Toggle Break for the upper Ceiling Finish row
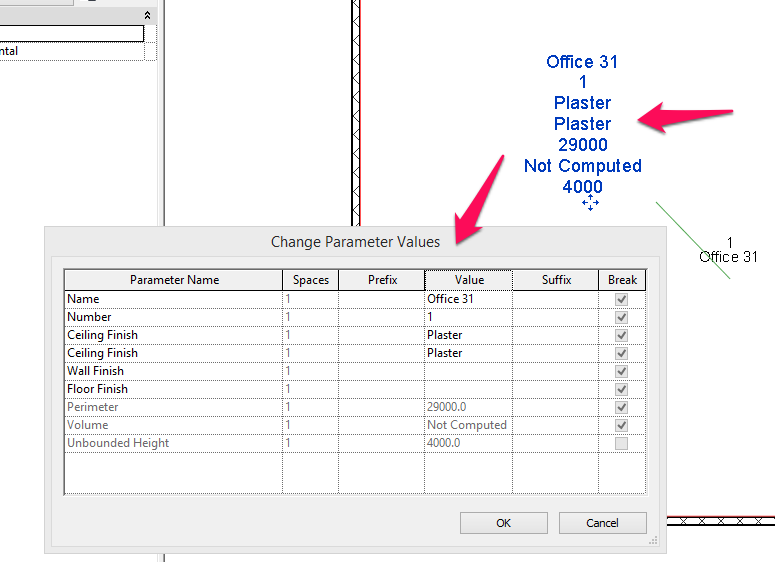This screenshot has height=562, width=775. (621, 335)
